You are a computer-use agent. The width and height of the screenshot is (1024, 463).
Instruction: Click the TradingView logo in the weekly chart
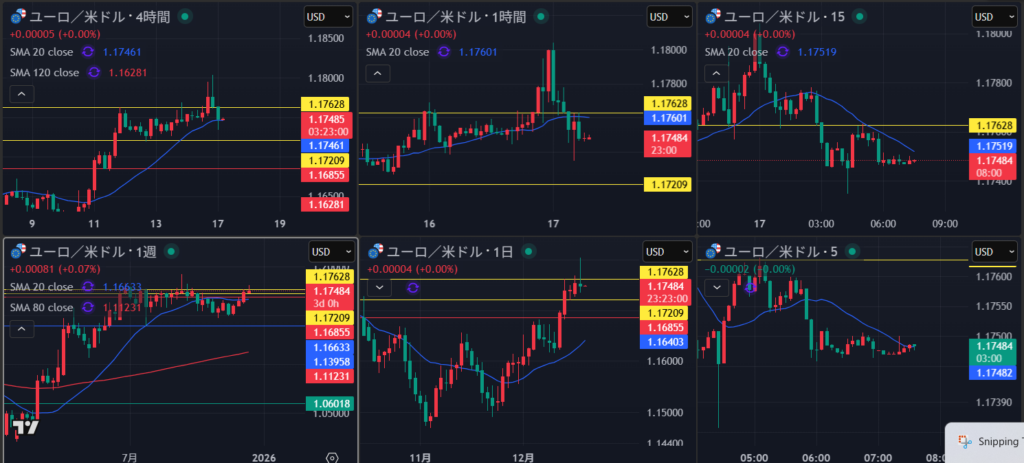pyautogui.click(x=26, y=427)
